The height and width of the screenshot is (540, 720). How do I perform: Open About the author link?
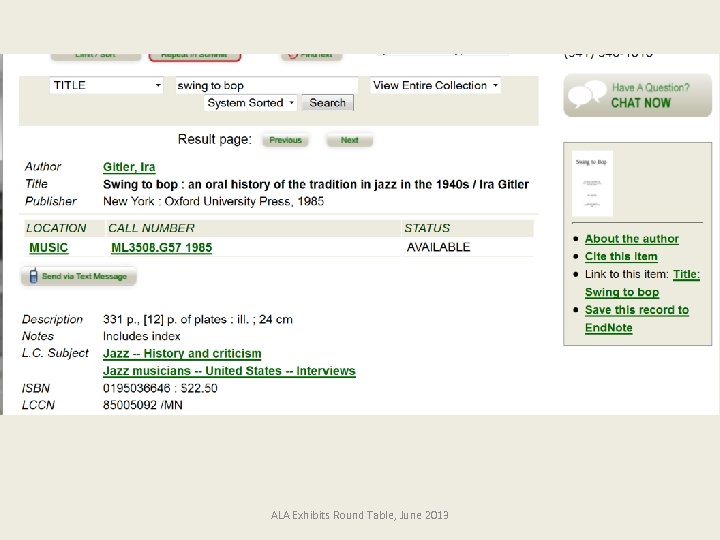click(632, 239)
